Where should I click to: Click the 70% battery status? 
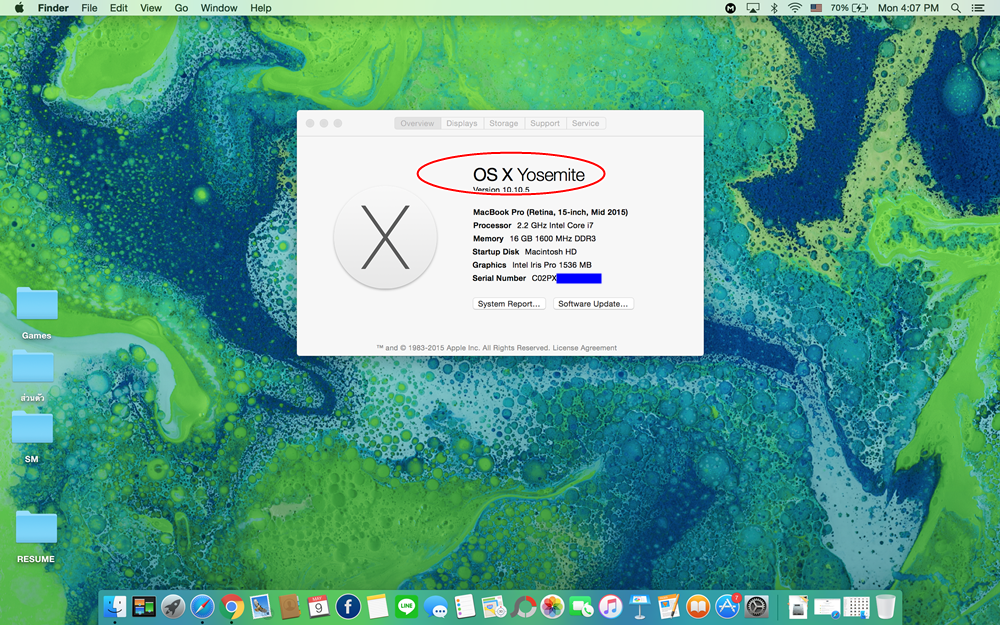(849, 8)
